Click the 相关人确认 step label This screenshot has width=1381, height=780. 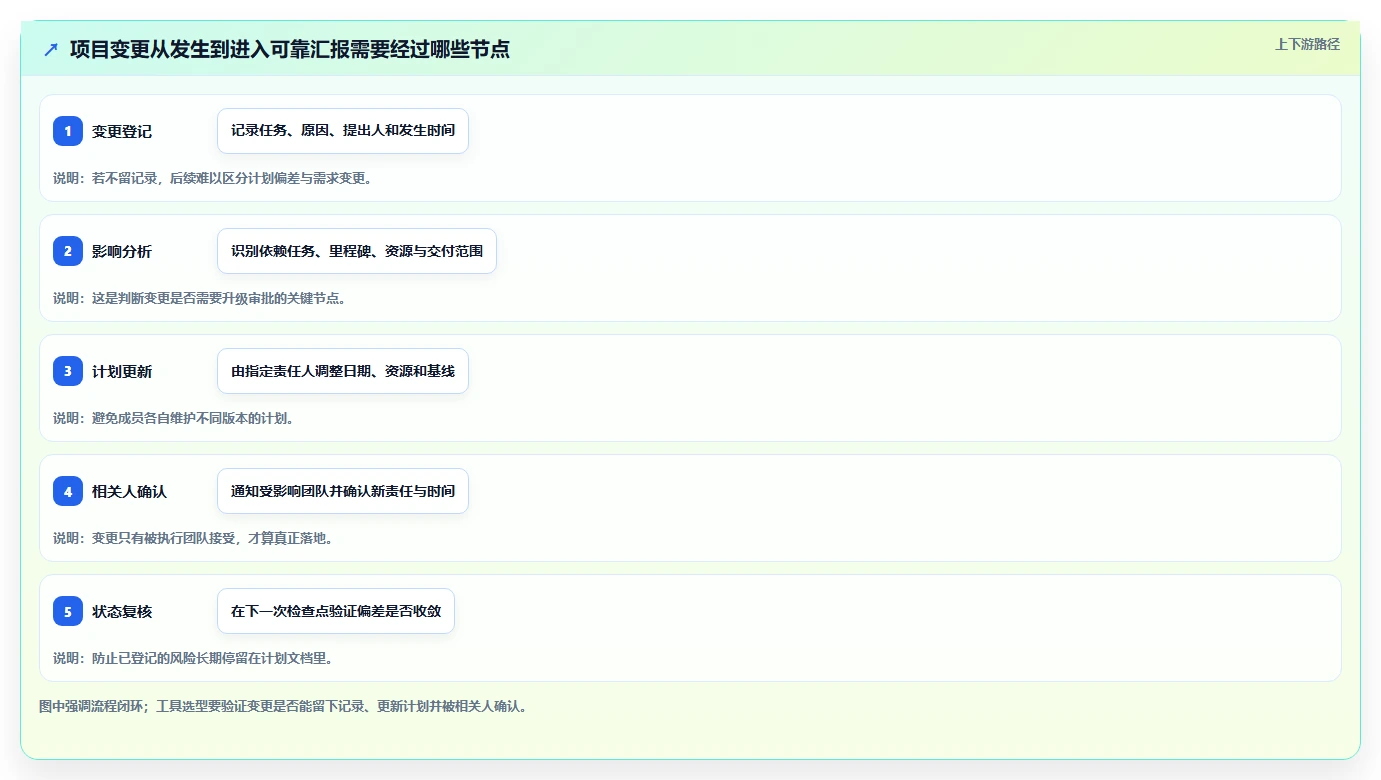click(x=129, y=491)
